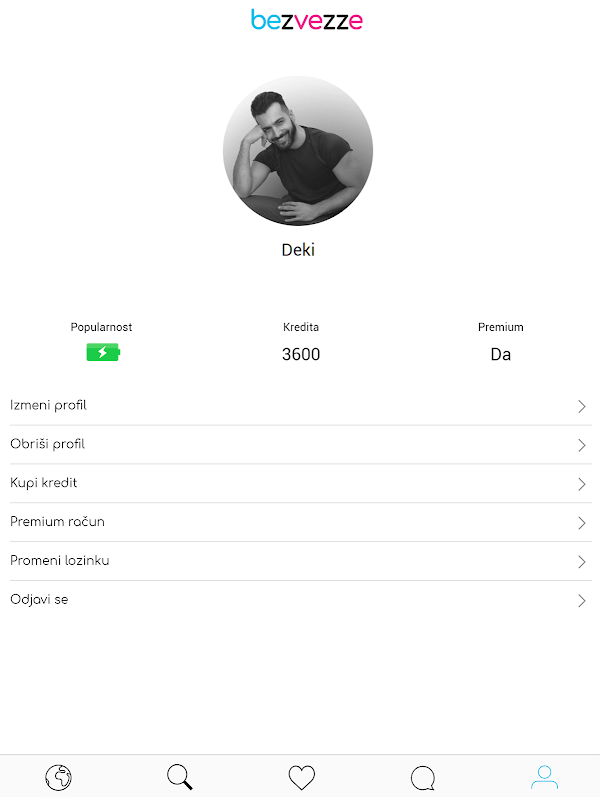Expand the Obriši profil chevron arrow
600x800 pixels.
581,445
